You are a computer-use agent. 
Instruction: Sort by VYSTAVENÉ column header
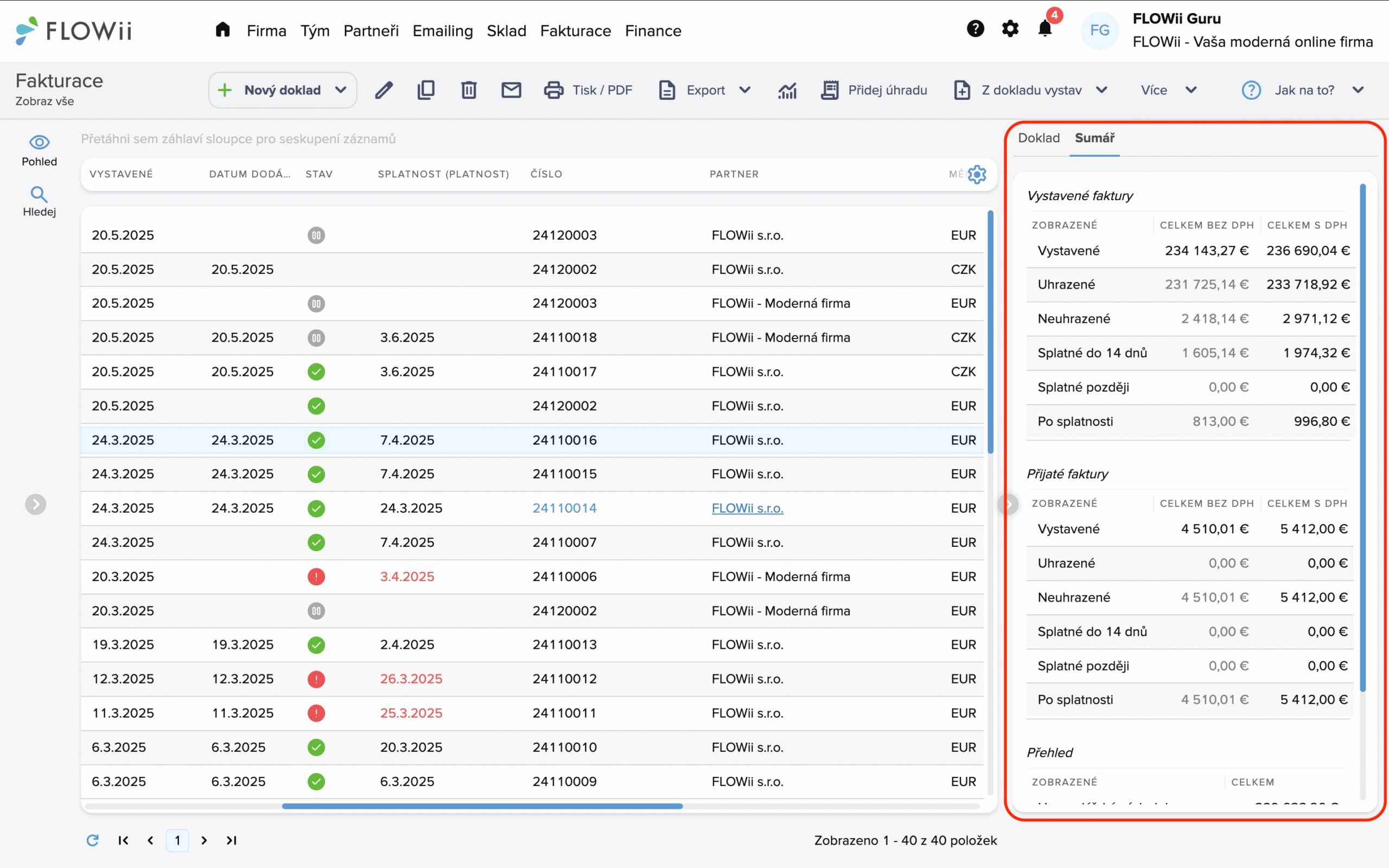(121, 174)
